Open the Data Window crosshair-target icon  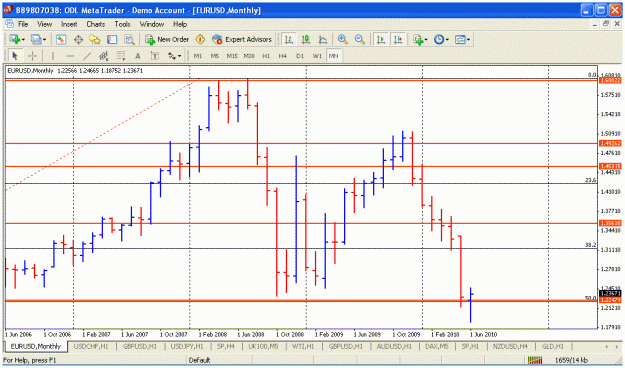[78, 39]
